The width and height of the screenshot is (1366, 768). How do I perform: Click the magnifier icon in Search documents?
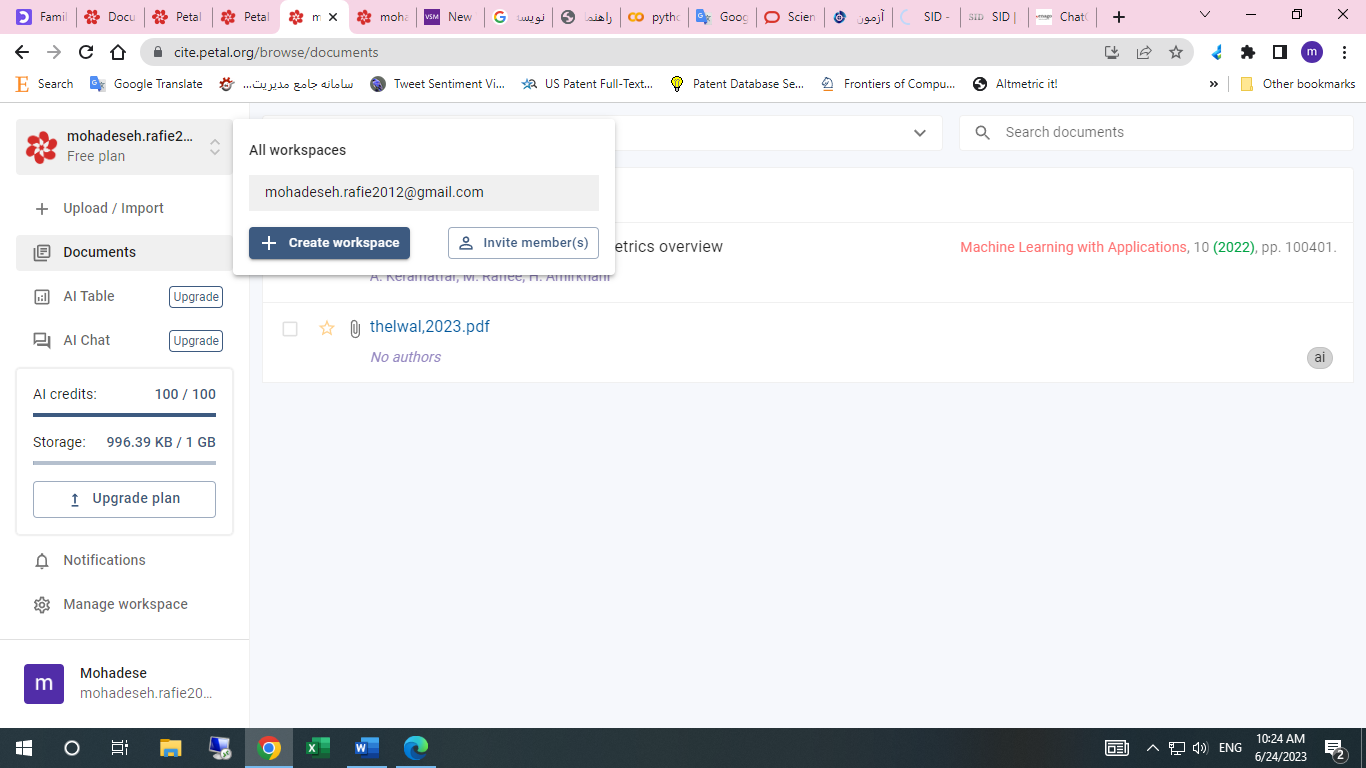point(983,133)
